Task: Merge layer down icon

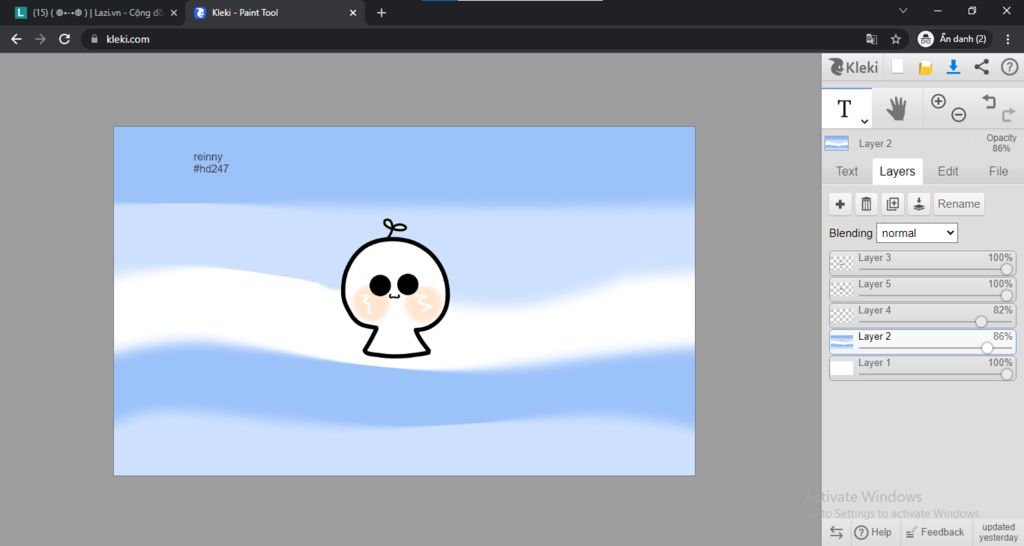Action: click(x=918, y=204)
